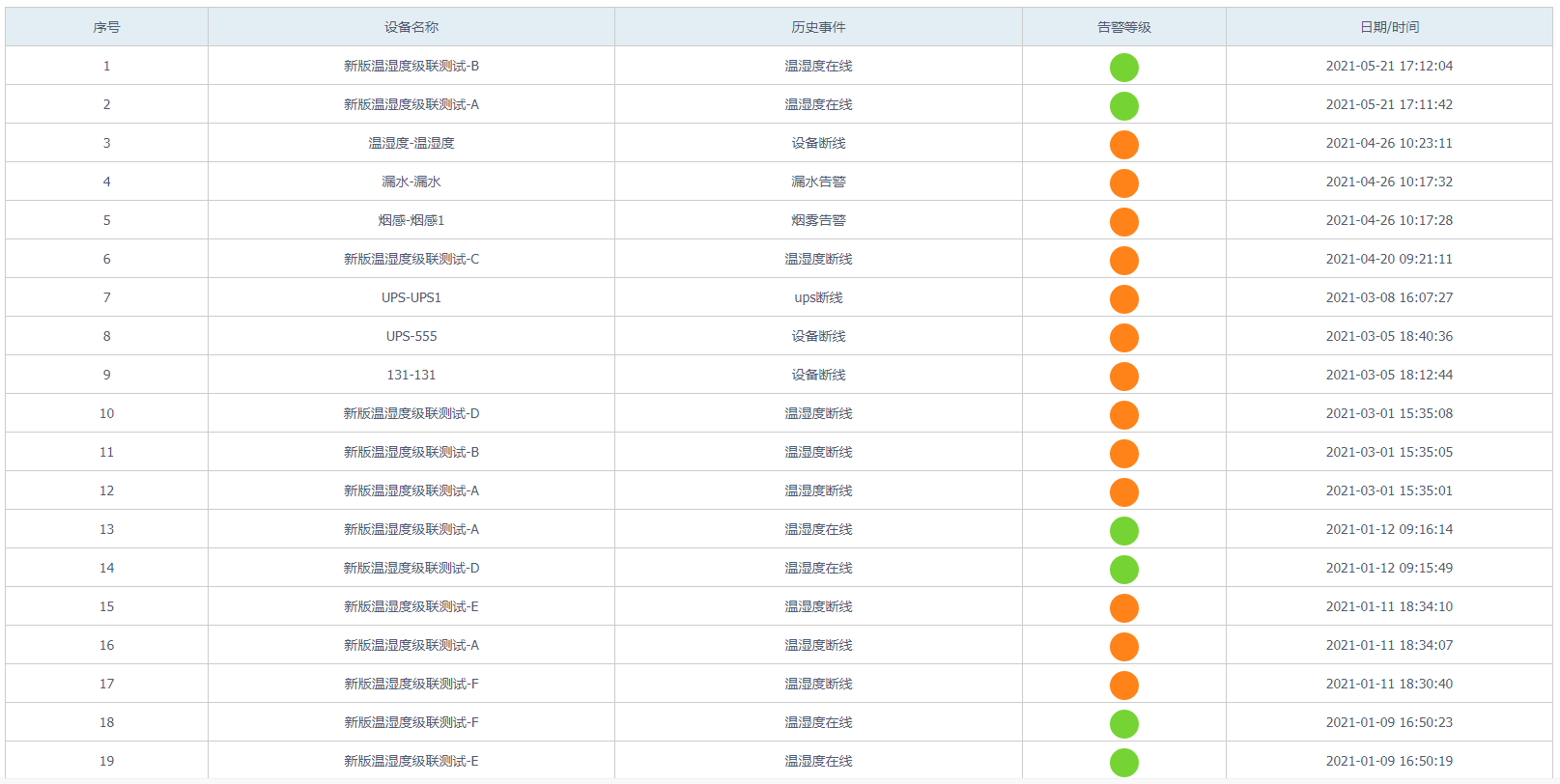Click the 历史事件 column header
The height and width of the screenshot is (784, 1560).
818,27
